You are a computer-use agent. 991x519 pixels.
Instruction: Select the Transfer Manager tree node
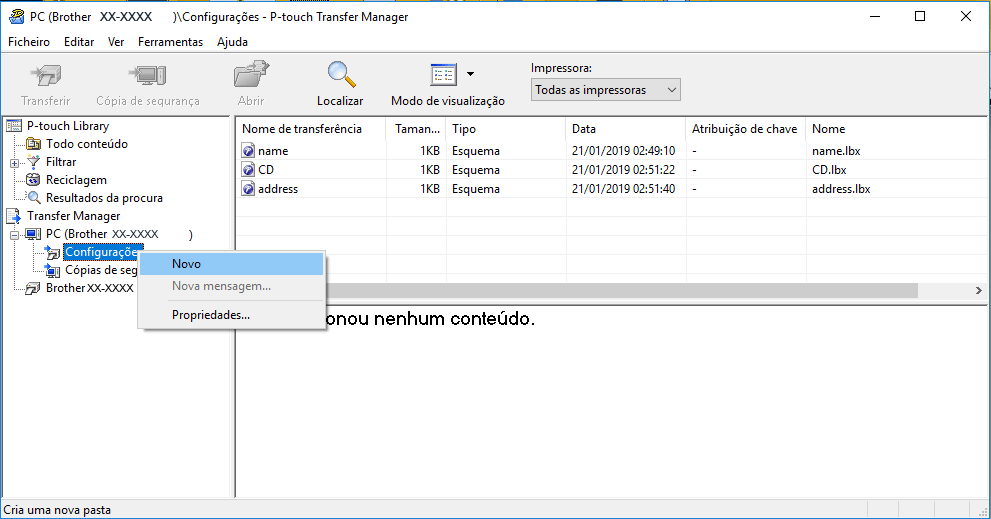click(x=73, y=216)
